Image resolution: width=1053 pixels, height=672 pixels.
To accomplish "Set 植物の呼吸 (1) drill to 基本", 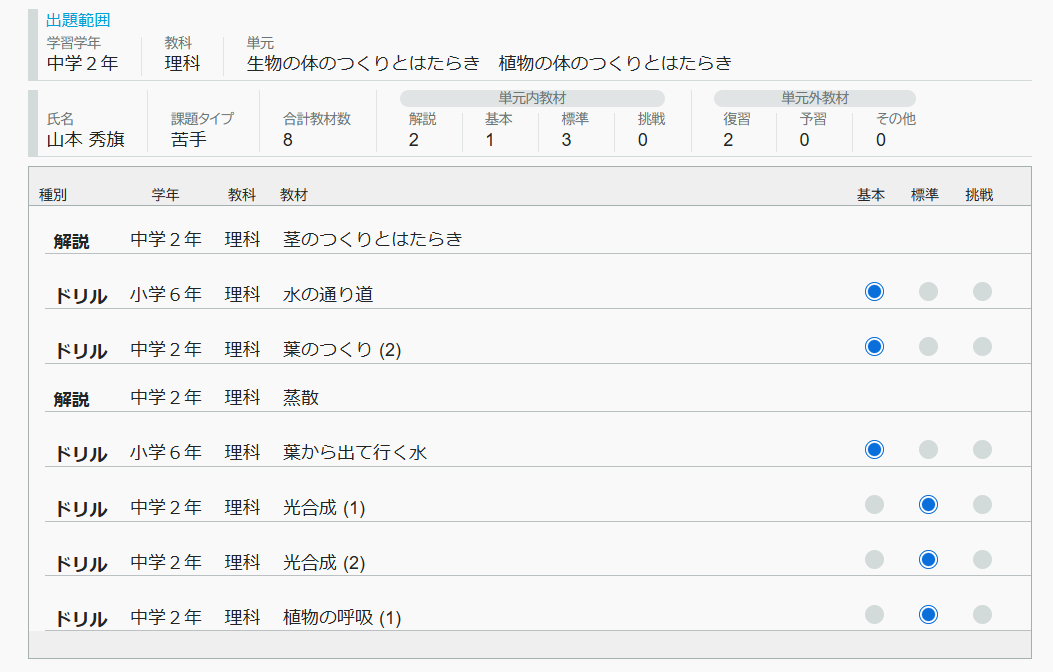I will (x=874, y=614).
